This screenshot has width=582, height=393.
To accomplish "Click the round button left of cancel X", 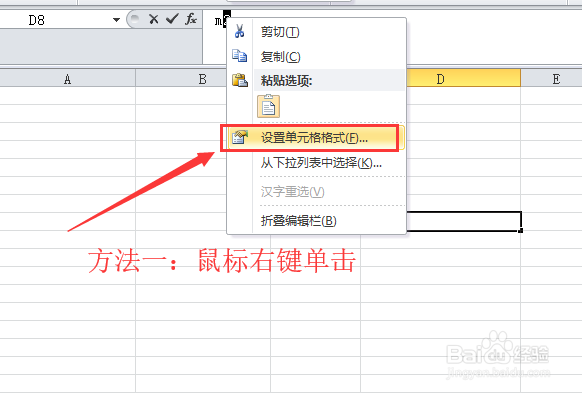I will (x=135, y=19).
